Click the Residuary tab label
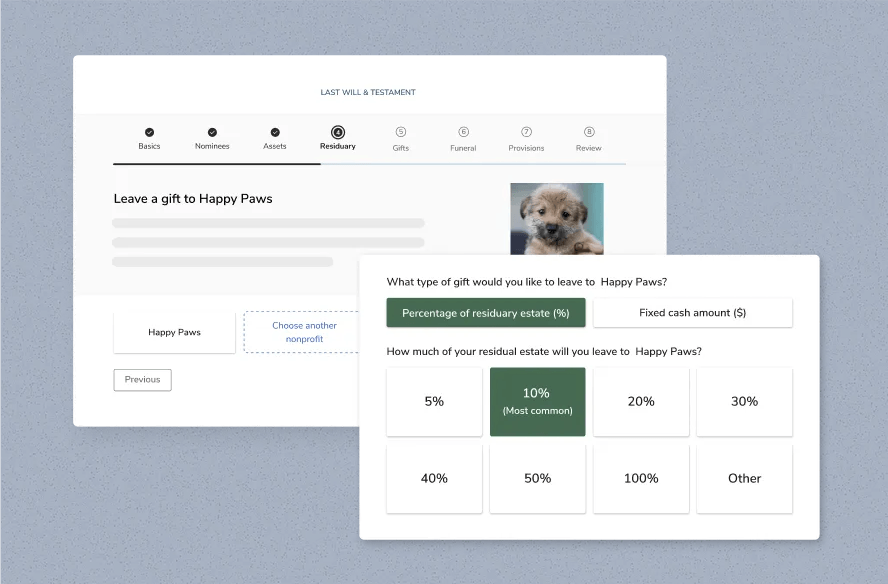The image size is (888, 584). pyautogui.click(x=337, y=146)
